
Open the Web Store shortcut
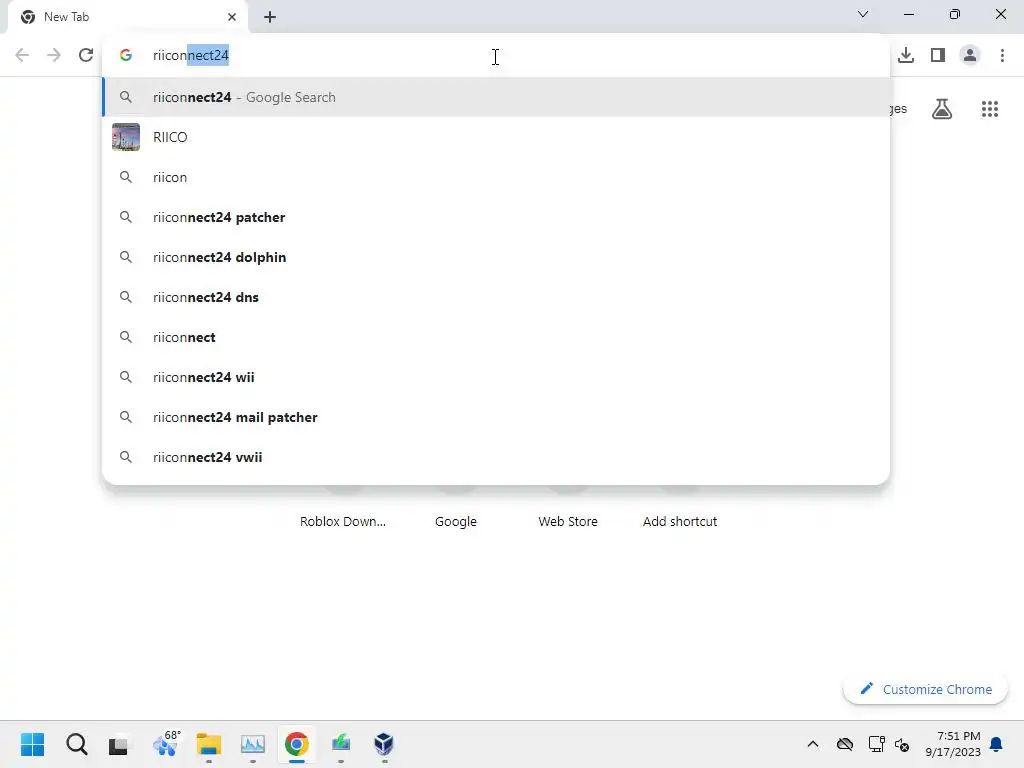pyautogui.click(x=568, y=521)
